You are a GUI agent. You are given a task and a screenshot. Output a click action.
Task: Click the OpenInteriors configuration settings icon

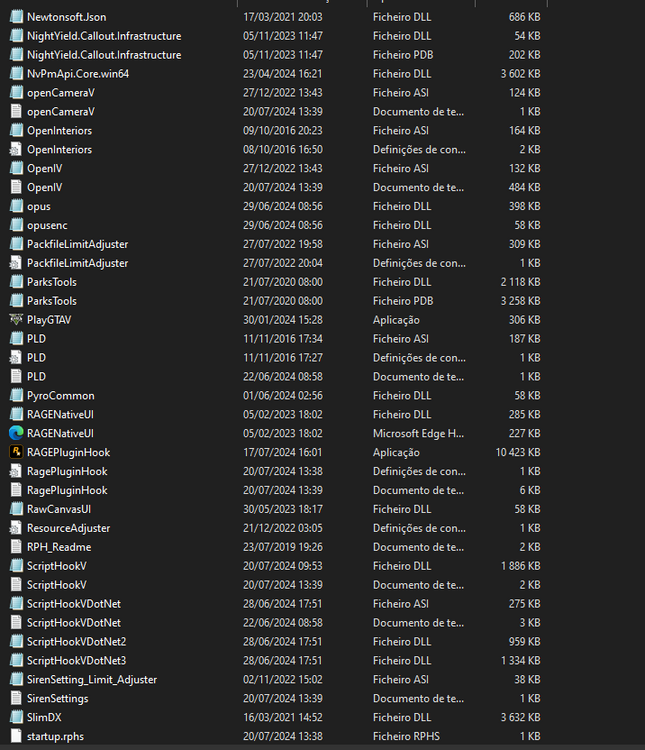16,149
